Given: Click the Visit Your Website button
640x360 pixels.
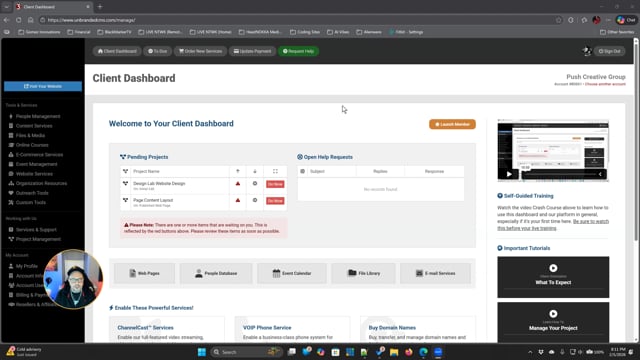Looking at the screenshot, I should click(x=43, y=86).
